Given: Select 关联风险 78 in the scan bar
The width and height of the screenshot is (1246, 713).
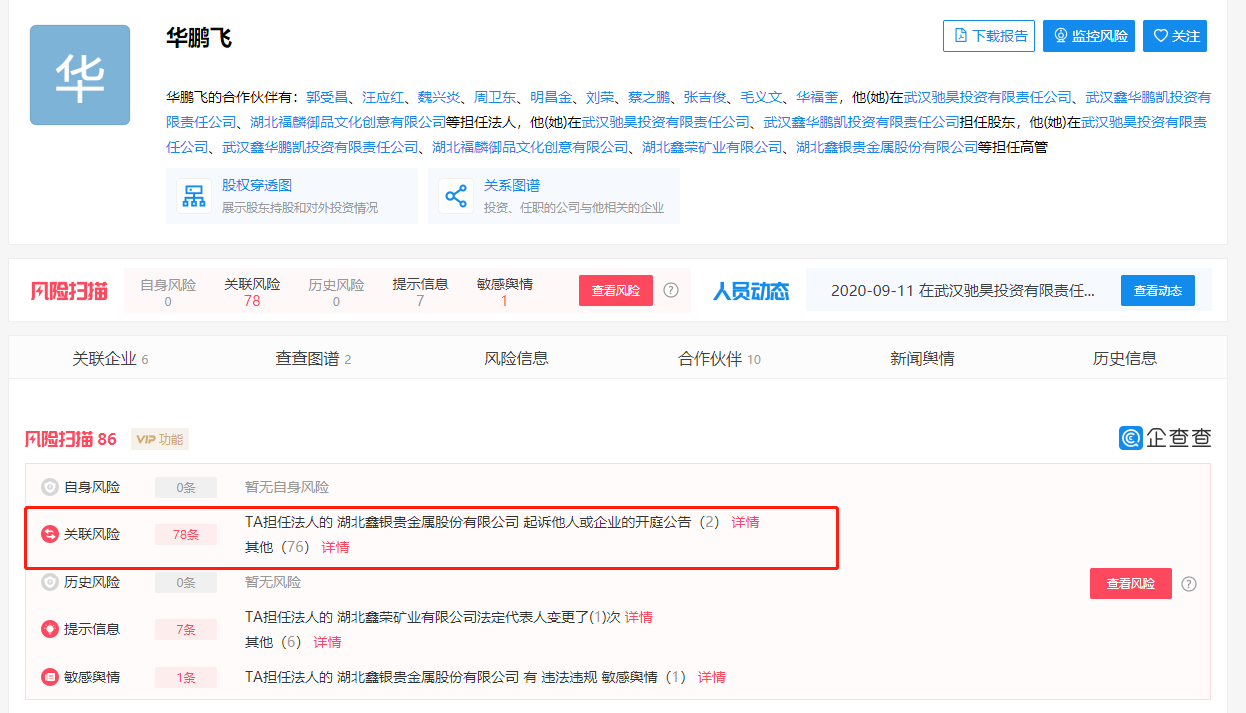Looking at the screenshot, I should pyautogui.click(x=252, y=292).
